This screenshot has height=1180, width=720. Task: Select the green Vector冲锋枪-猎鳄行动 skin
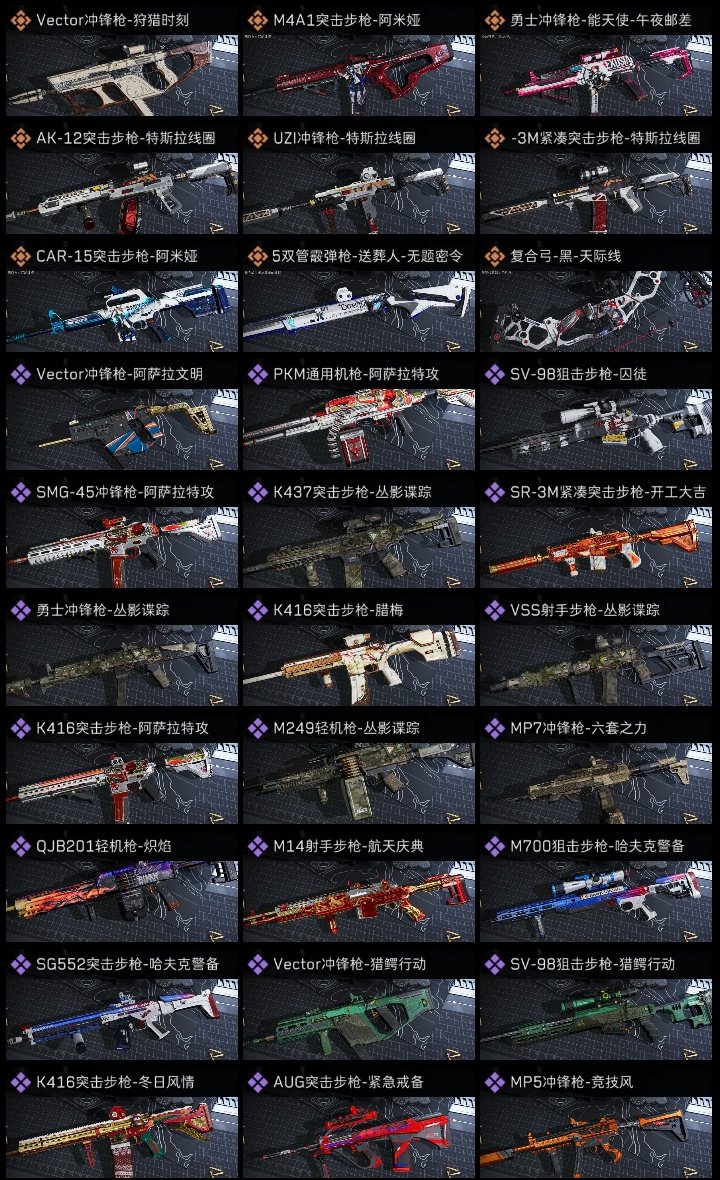tap(359, 1019)
